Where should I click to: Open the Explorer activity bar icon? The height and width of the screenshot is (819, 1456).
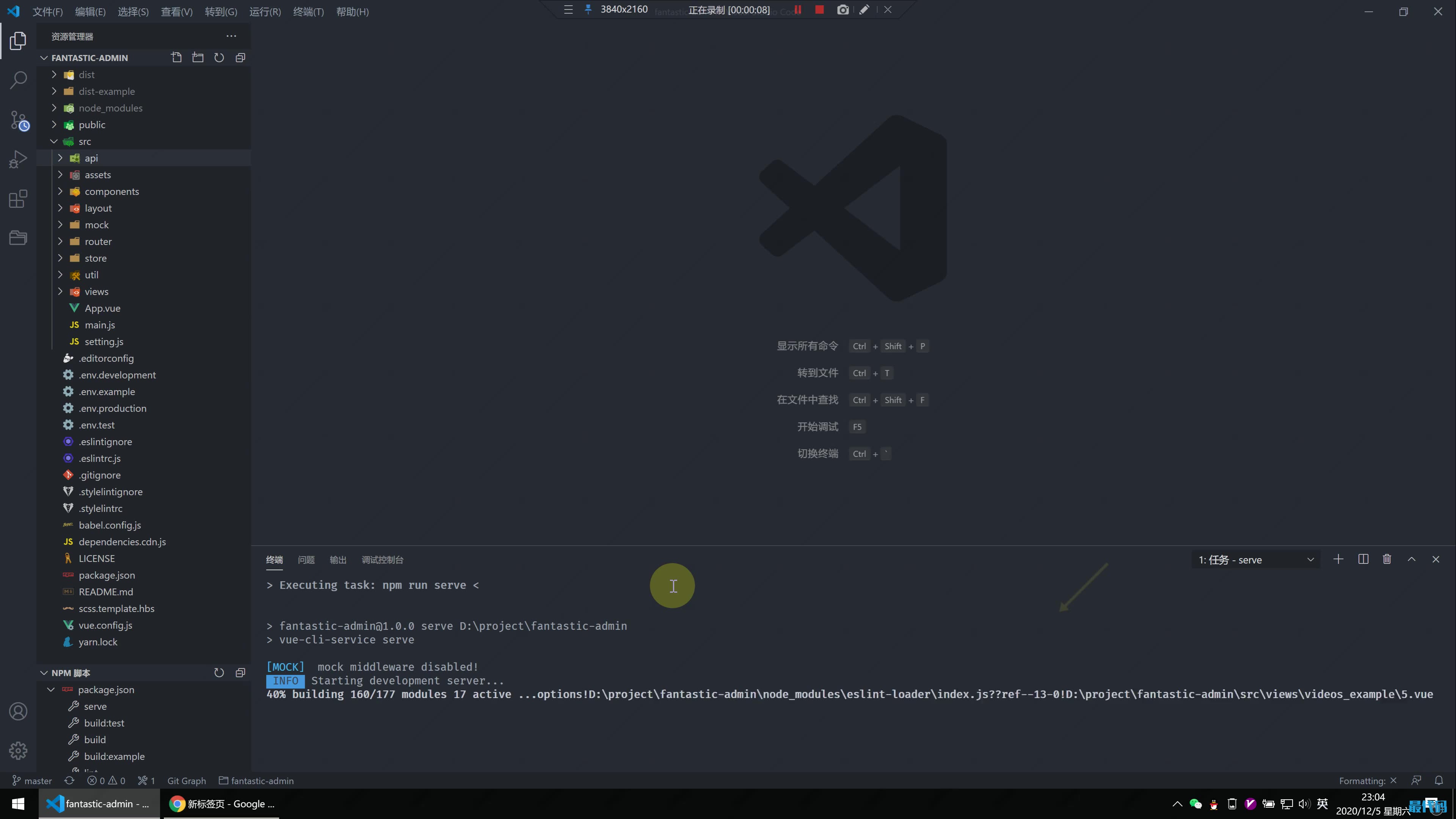coord(18,41)
